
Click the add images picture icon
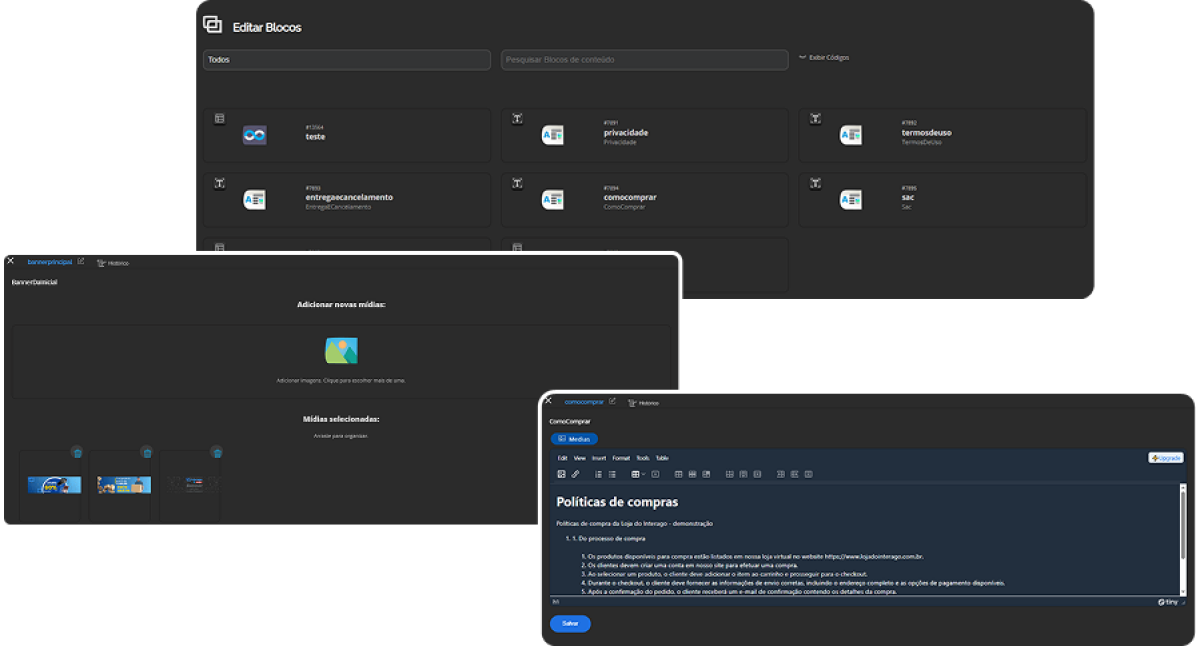pos(341,350)
